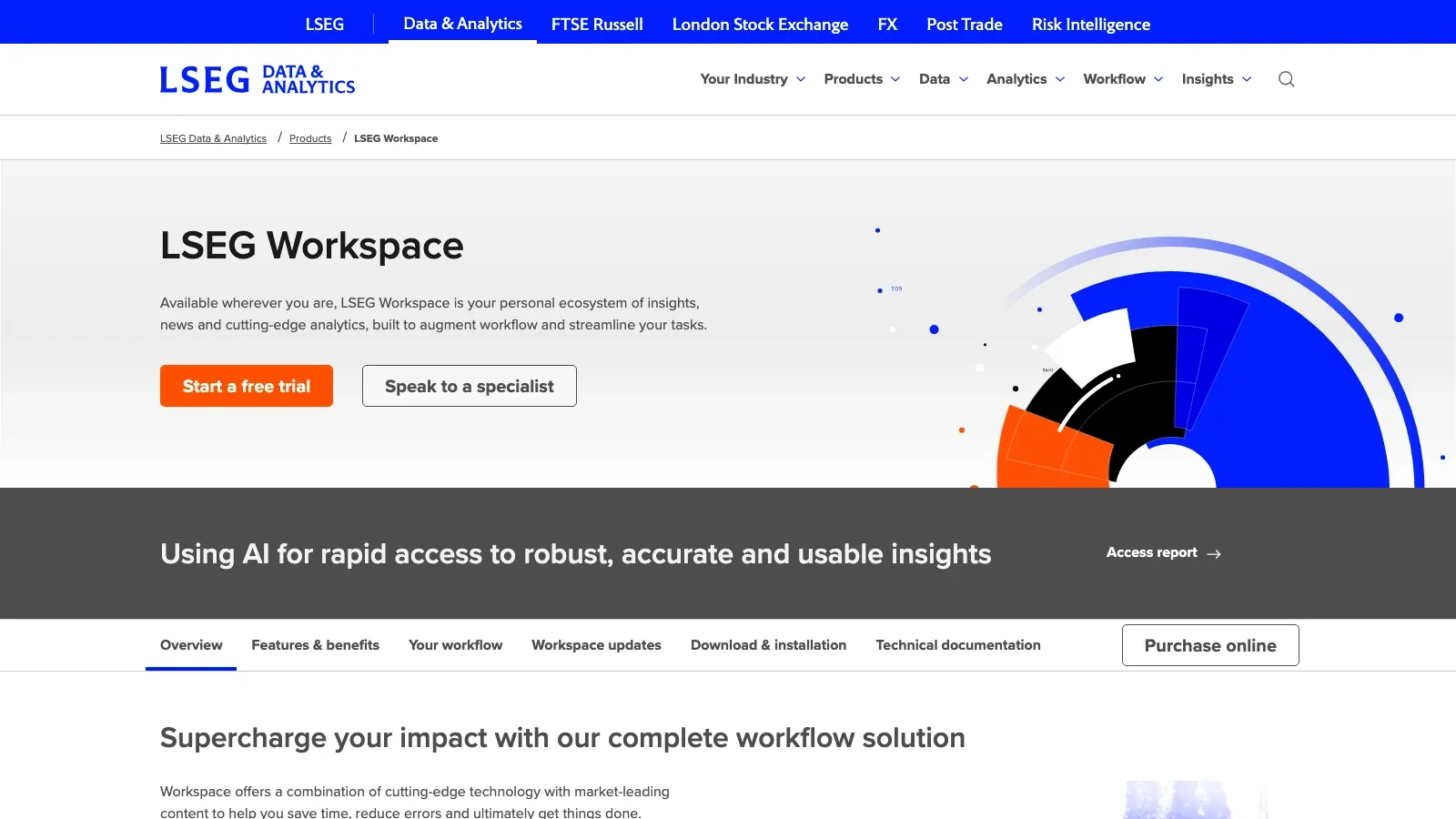Click the Using AI for rapid access headline
This screenshot has height=819, width=1456.
576,553
